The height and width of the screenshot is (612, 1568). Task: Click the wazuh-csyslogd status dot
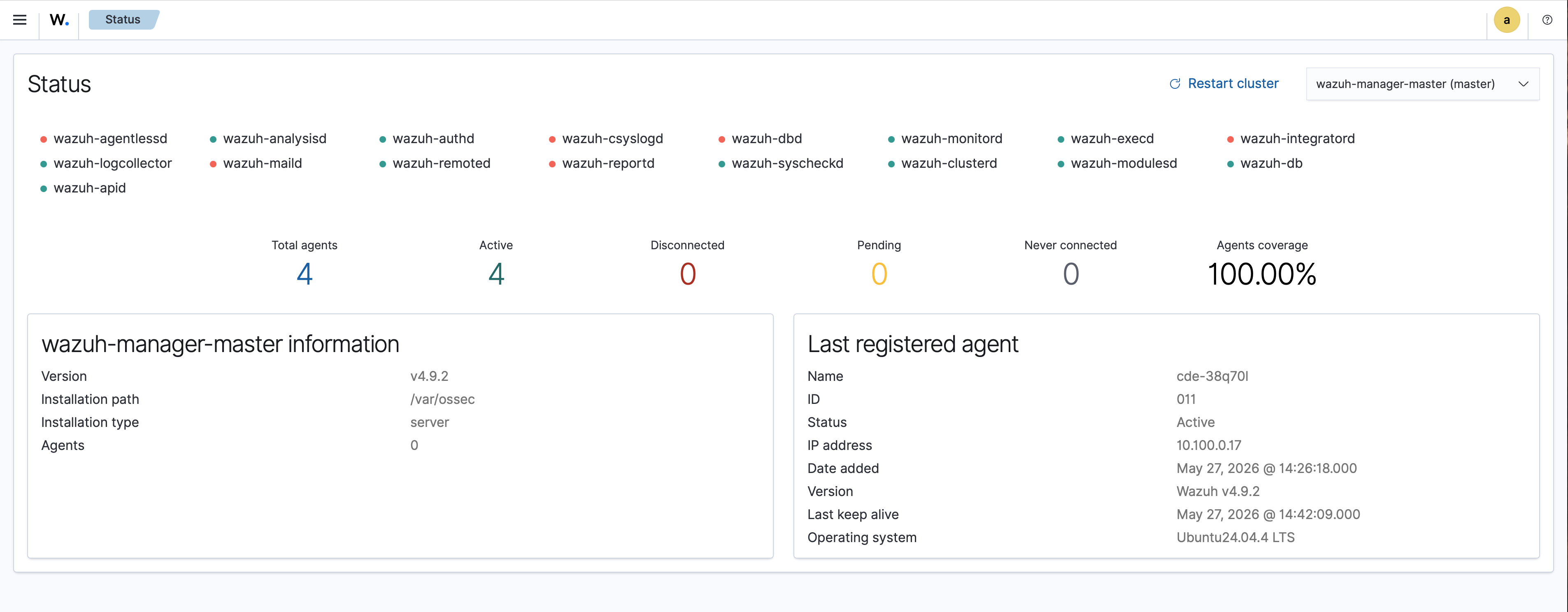click(552, 140)
